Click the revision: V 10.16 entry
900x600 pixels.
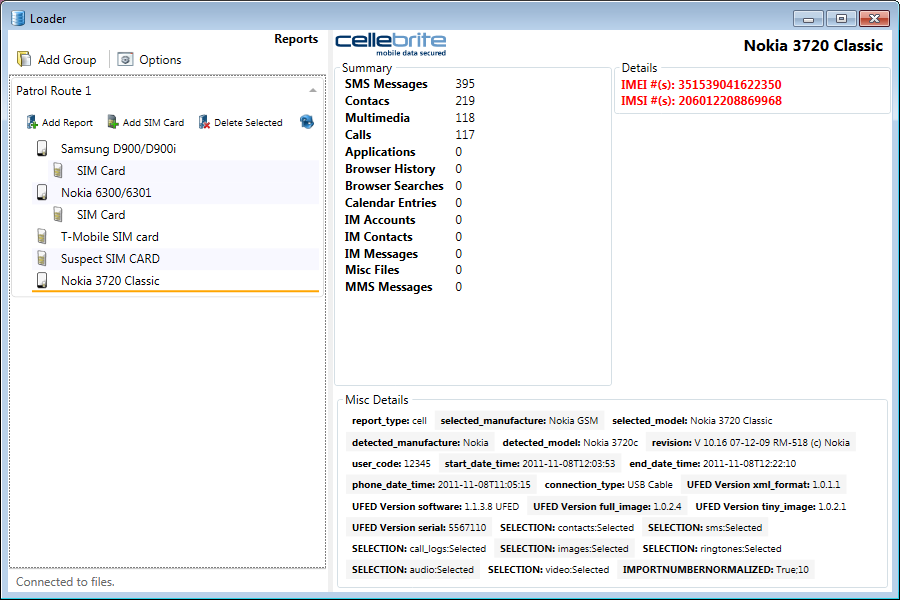751,443
